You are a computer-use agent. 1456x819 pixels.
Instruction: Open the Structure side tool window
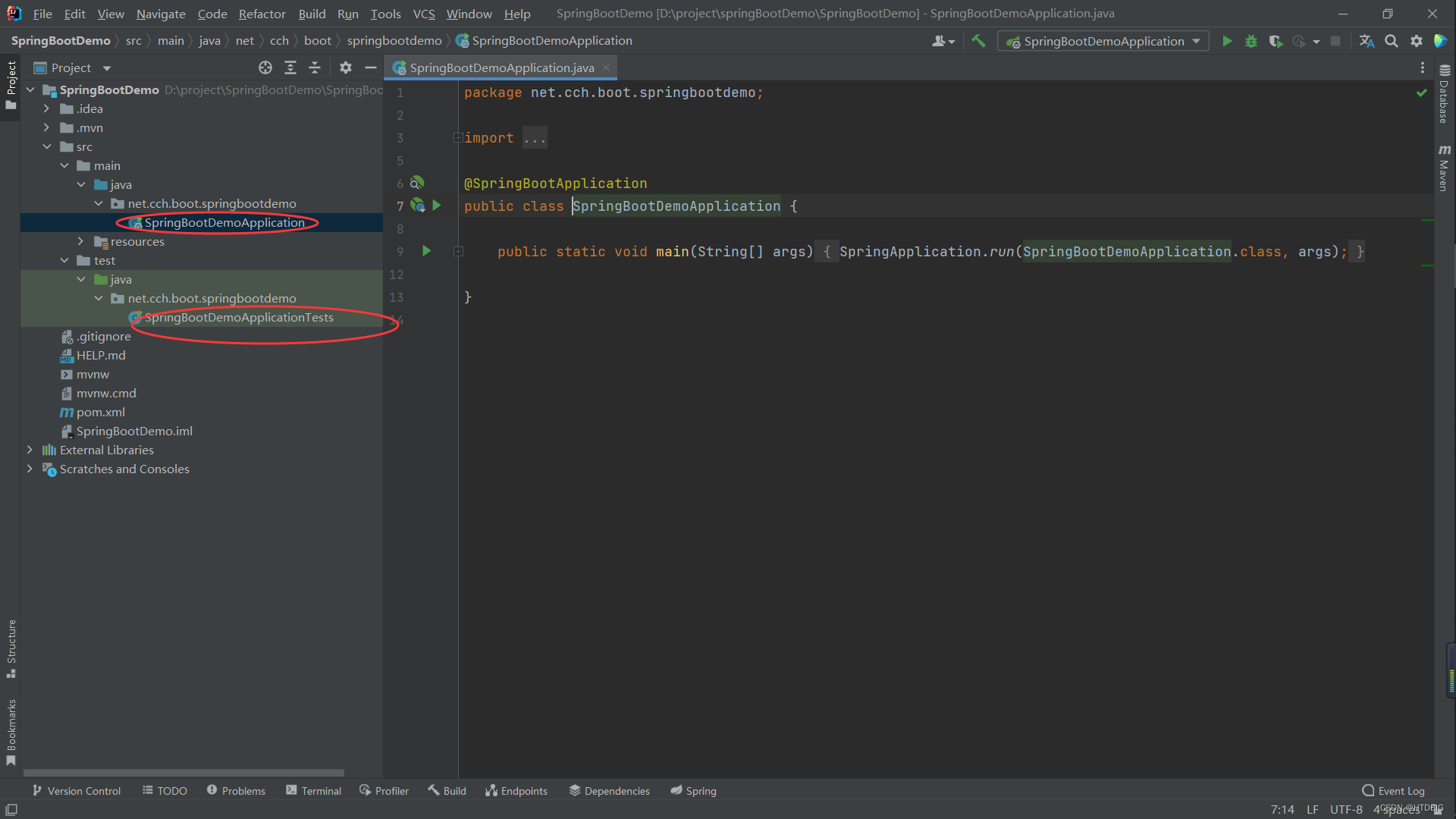click(11, 649)
